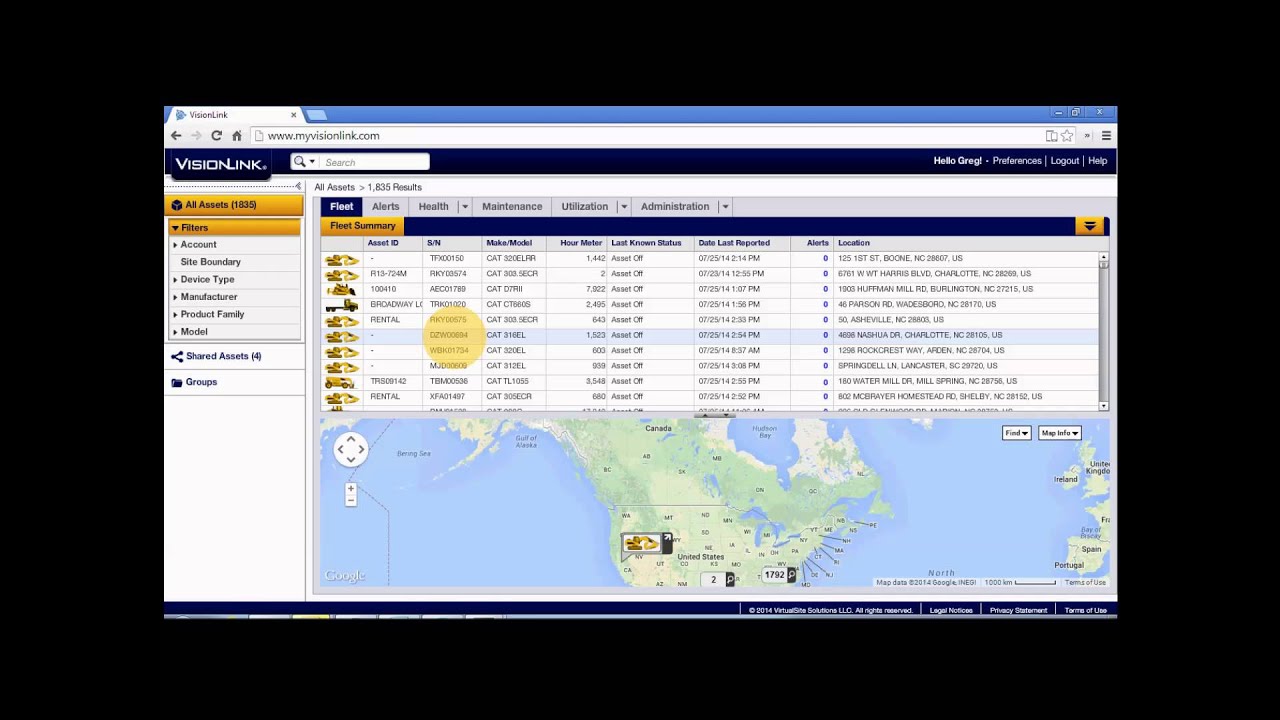Open Privacy Statement in footer
The height and width of the screenshot is (720, 1280).
(x=1018, y=610)
